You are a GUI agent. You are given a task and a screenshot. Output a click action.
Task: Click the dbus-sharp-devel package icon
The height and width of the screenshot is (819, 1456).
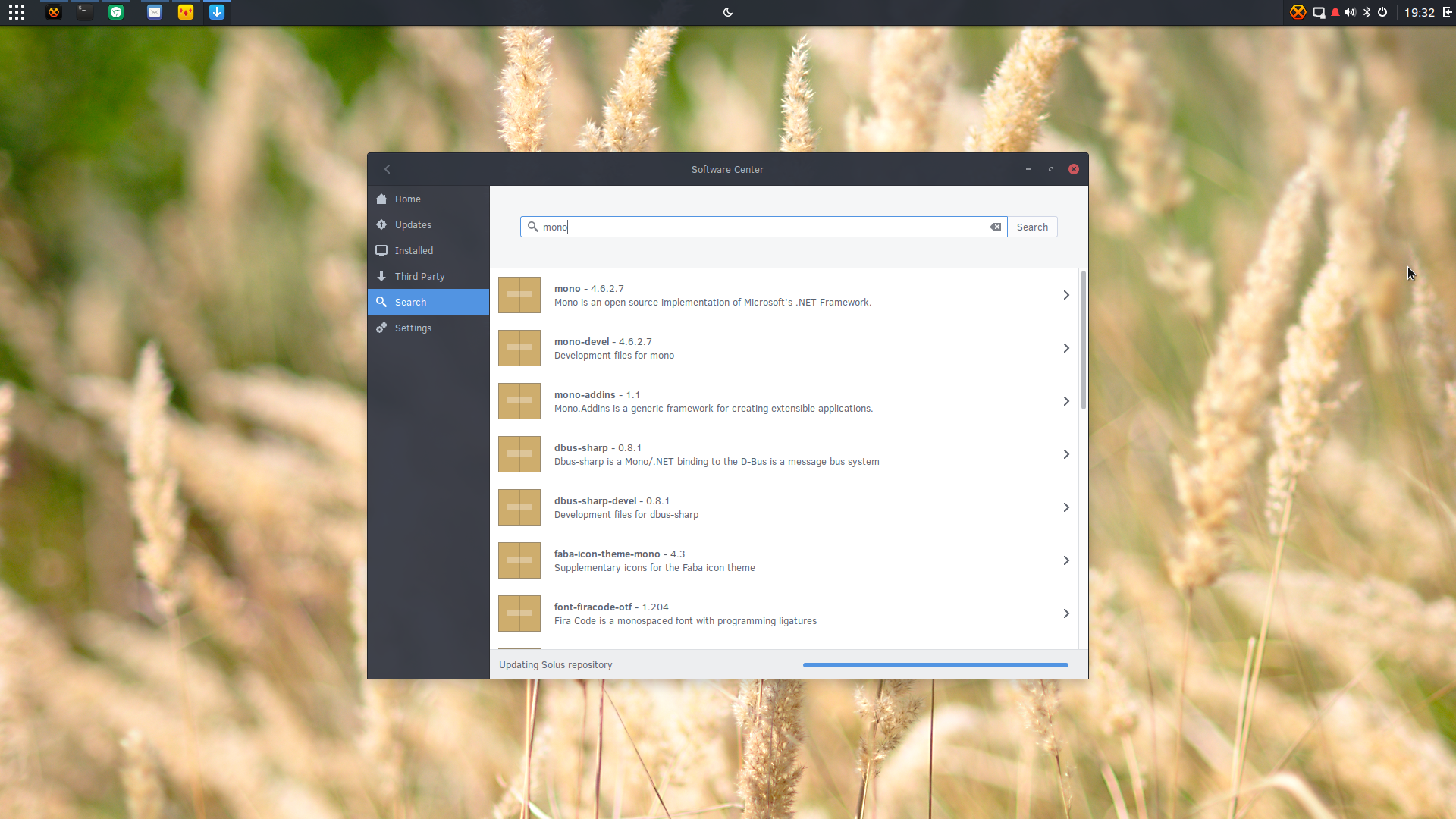(519, 507)
